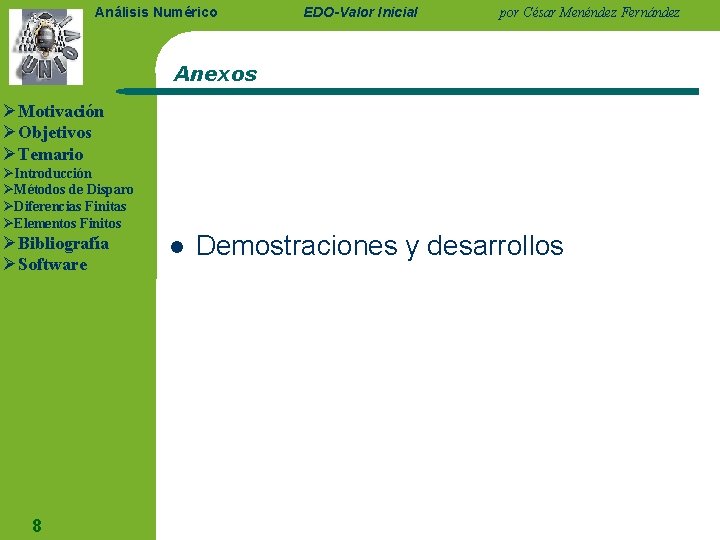Click the Análisis Numérico header text

(x=156, y=12)
